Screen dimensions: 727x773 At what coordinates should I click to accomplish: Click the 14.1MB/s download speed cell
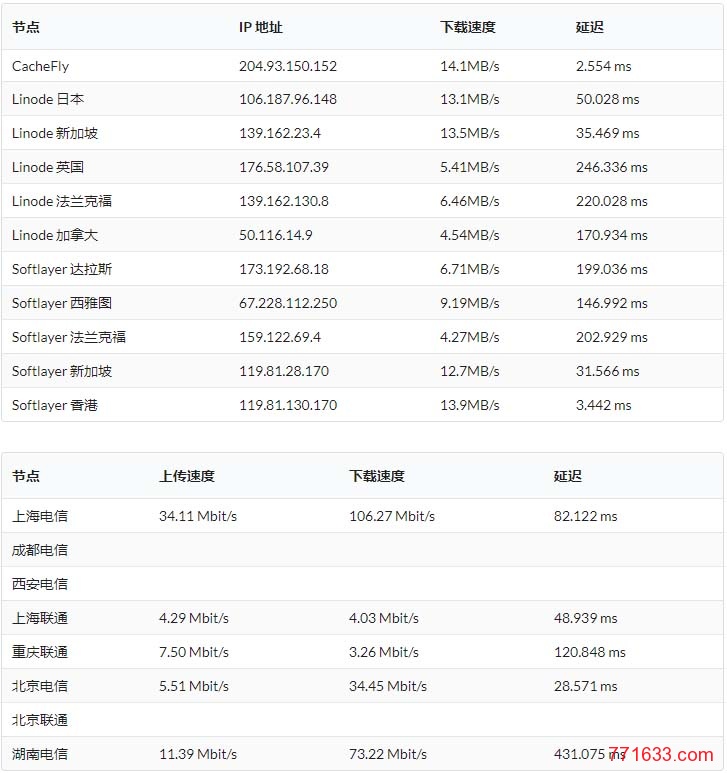click(x=469, y=66)
